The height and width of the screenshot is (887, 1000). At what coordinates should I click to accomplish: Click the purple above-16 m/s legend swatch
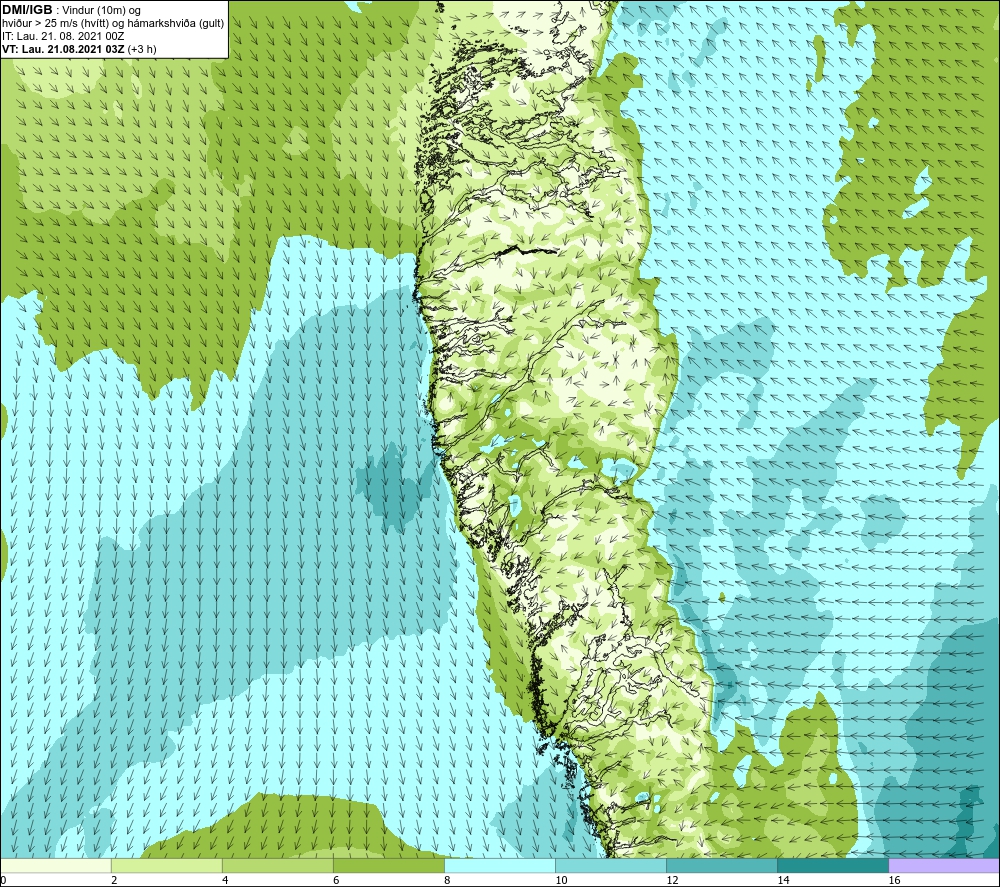click(944, 866)
